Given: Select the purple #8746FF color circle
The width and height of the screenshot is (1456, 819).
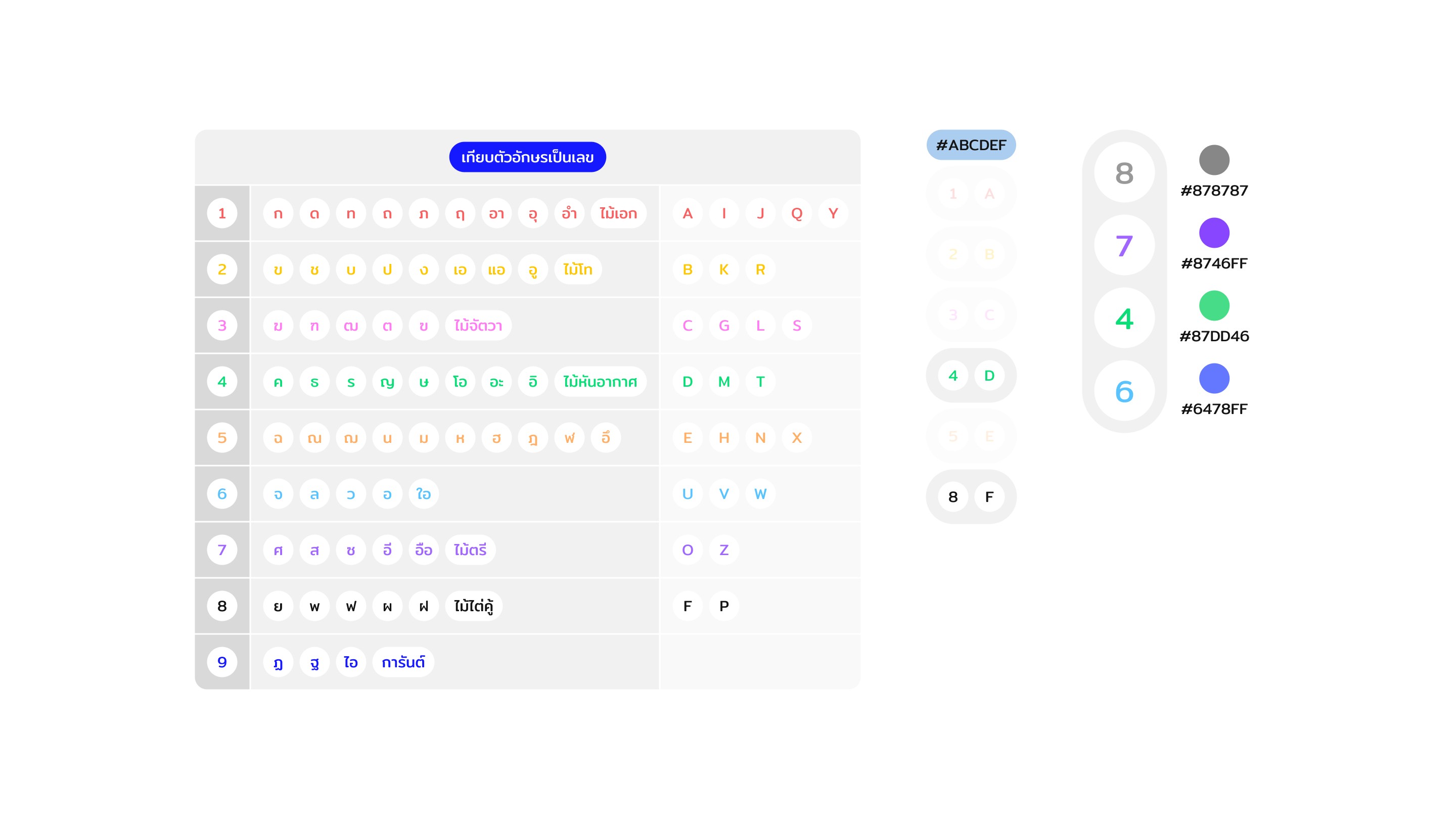Looking at the screenshot, I should 1213,233.
